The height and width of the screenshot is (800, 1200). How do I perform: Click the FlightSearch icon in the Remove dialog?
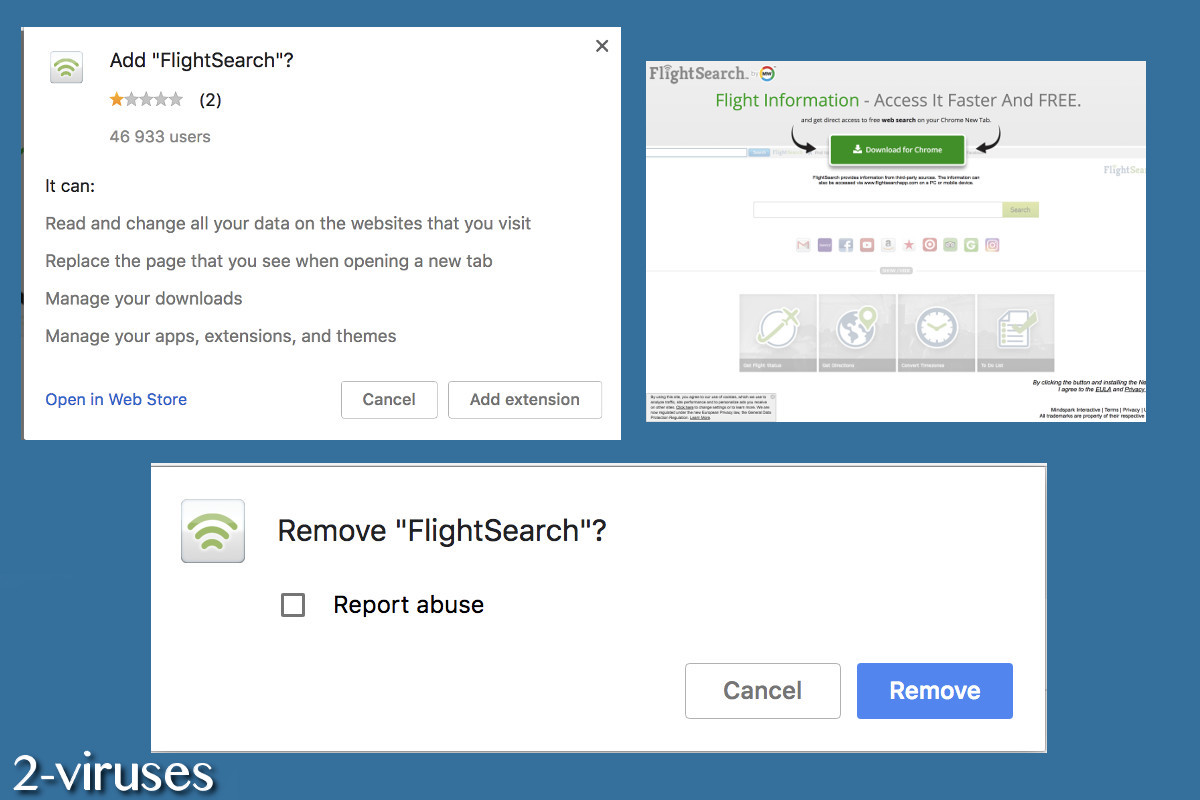[x=212, y=531]
